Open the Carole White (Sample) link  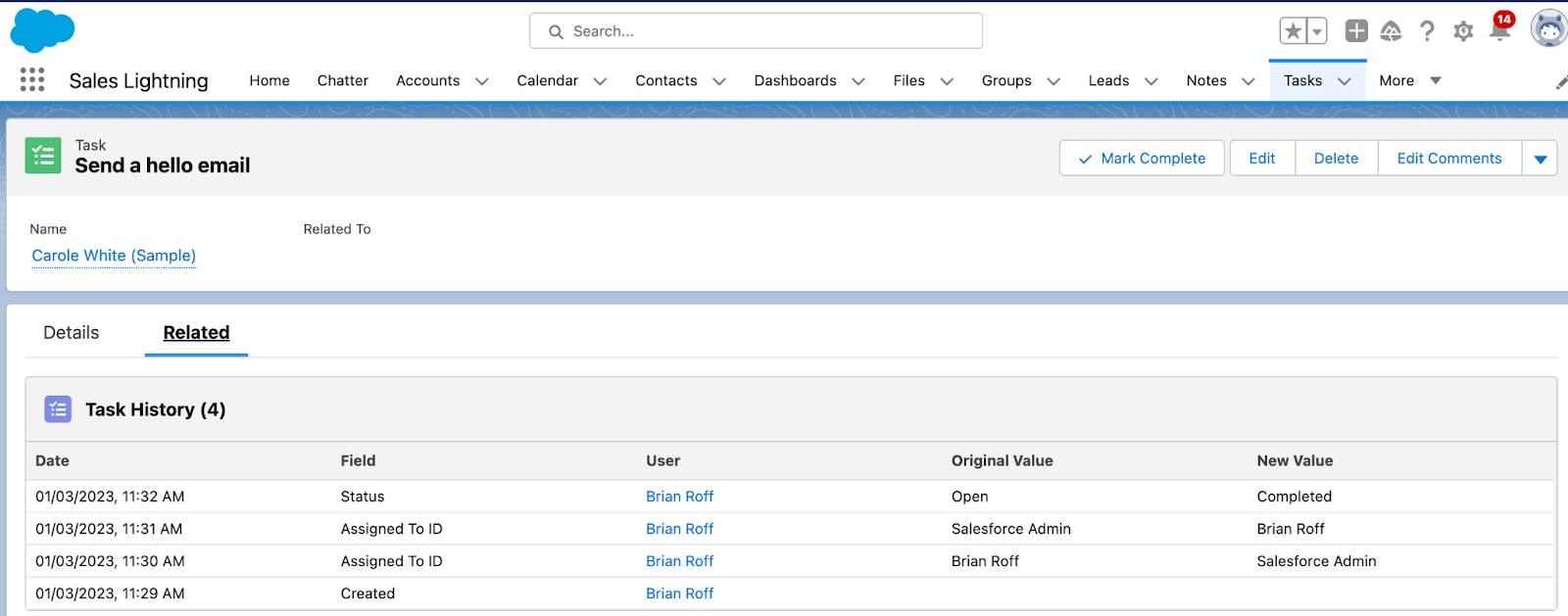click(114, 256)
